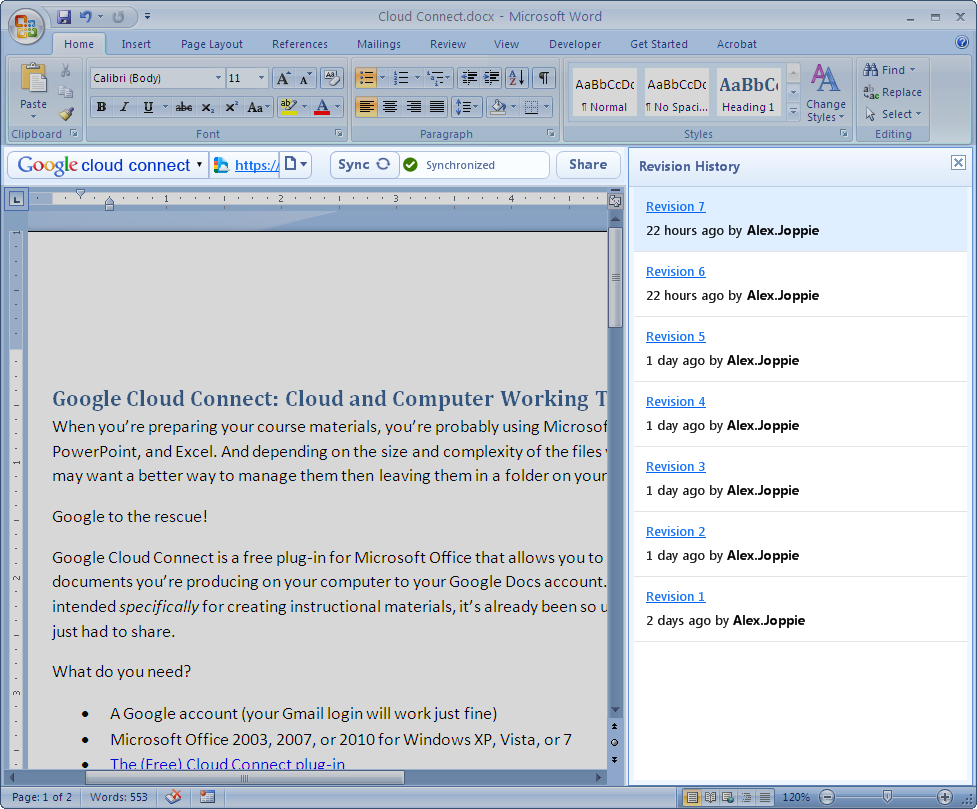This screenshot has height=809, width=977.
Task: Grow the font size
Action: pos(283,78)
